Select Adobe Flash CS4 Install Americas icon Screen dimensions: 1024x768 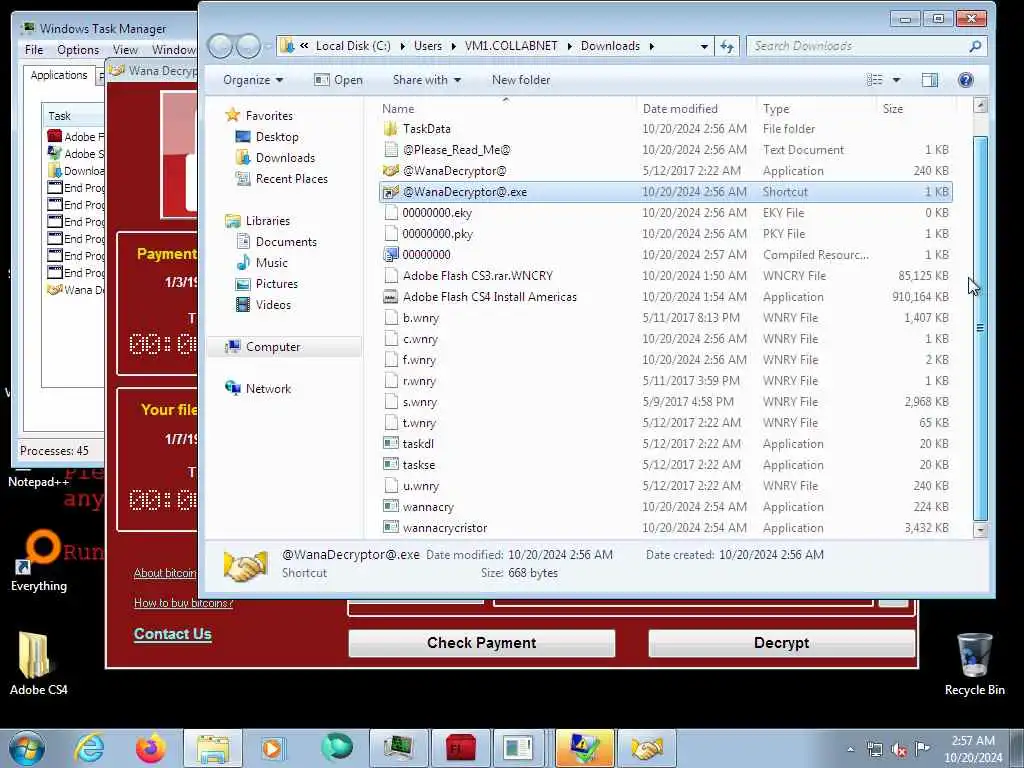(x=391, y=296)
